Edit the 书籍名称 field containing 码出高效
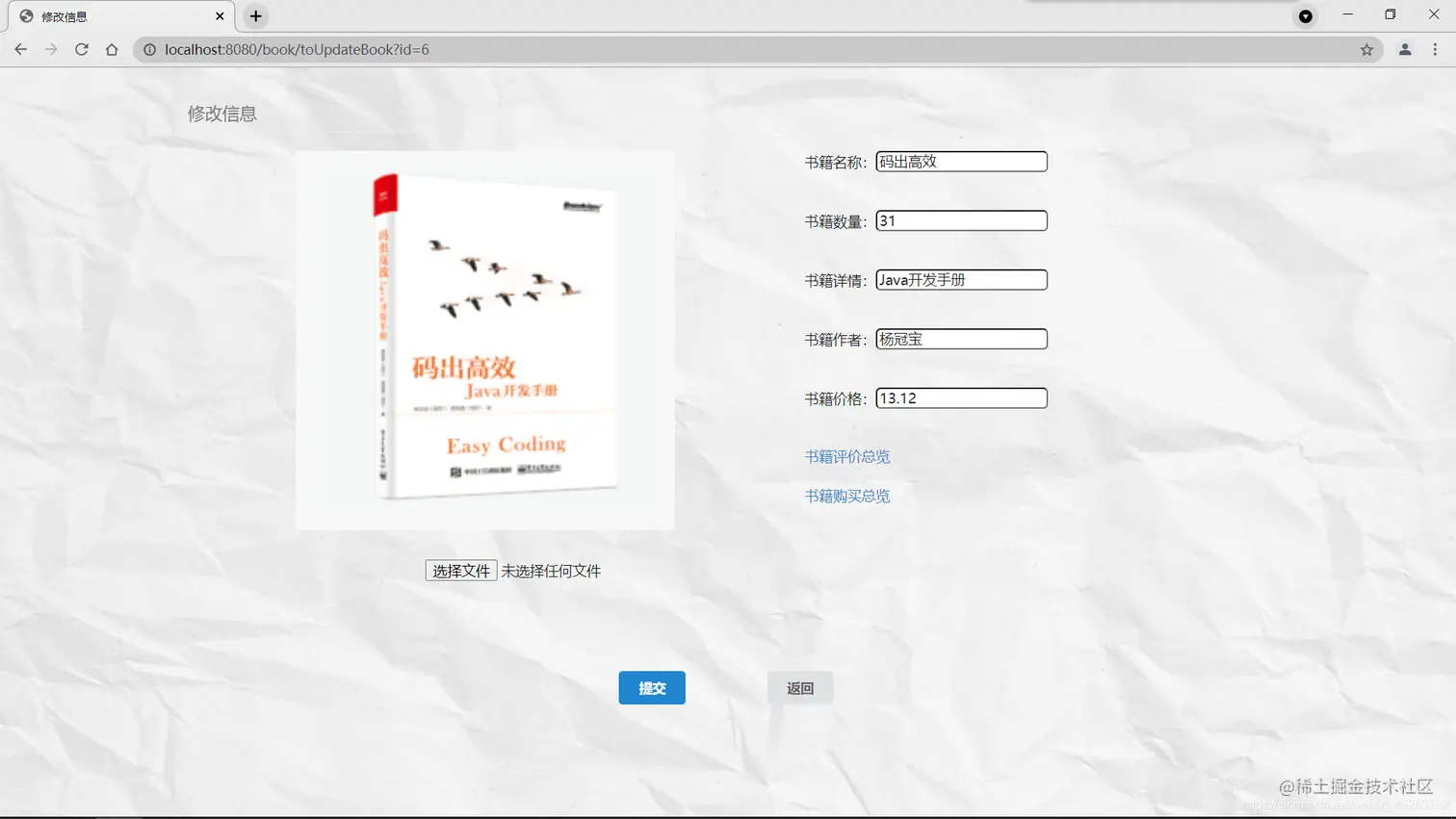The width and height of the screenshot is (1456, 819). coord(961,162)
